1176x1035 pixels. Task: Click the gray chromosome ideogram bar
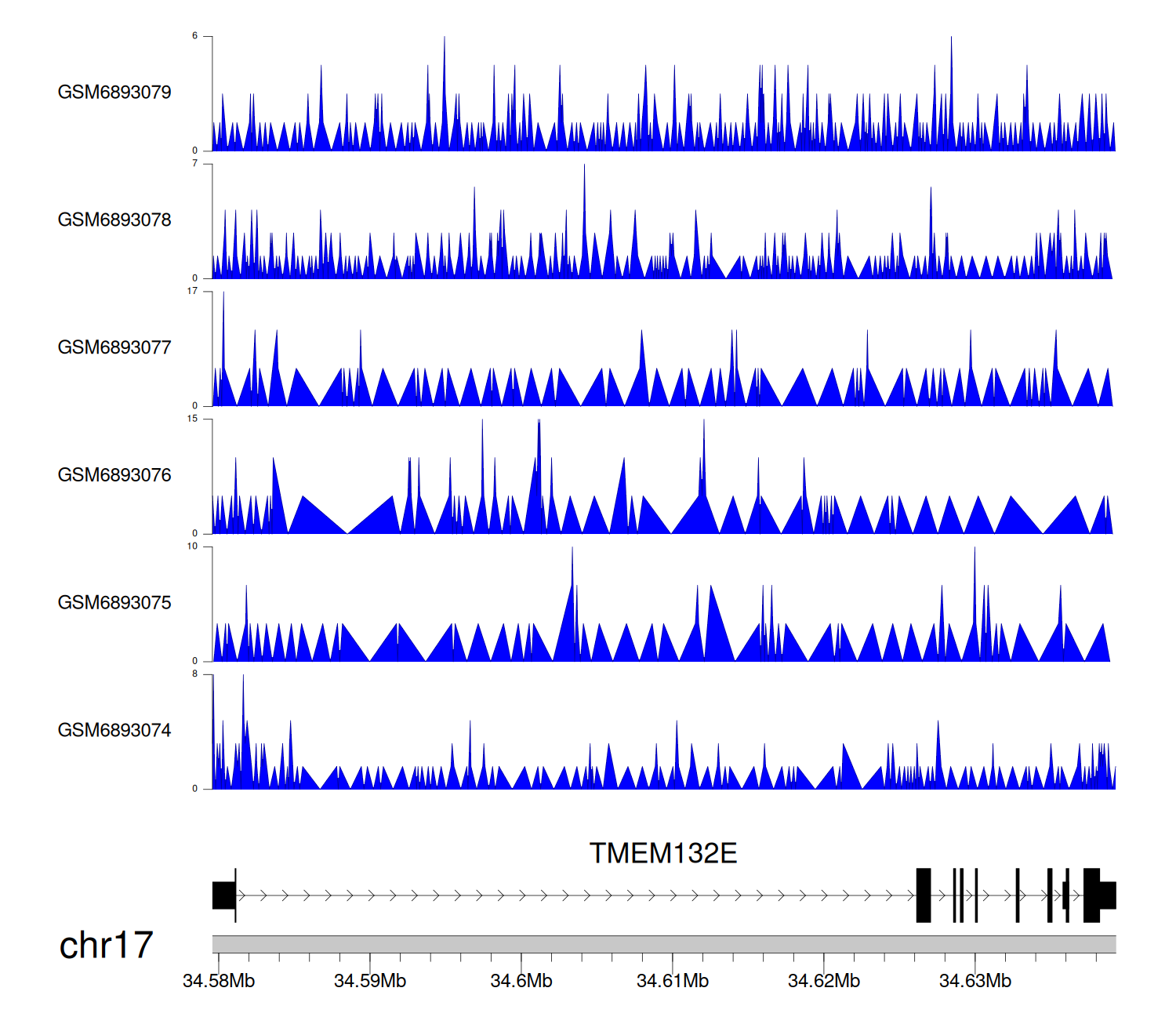663,944
